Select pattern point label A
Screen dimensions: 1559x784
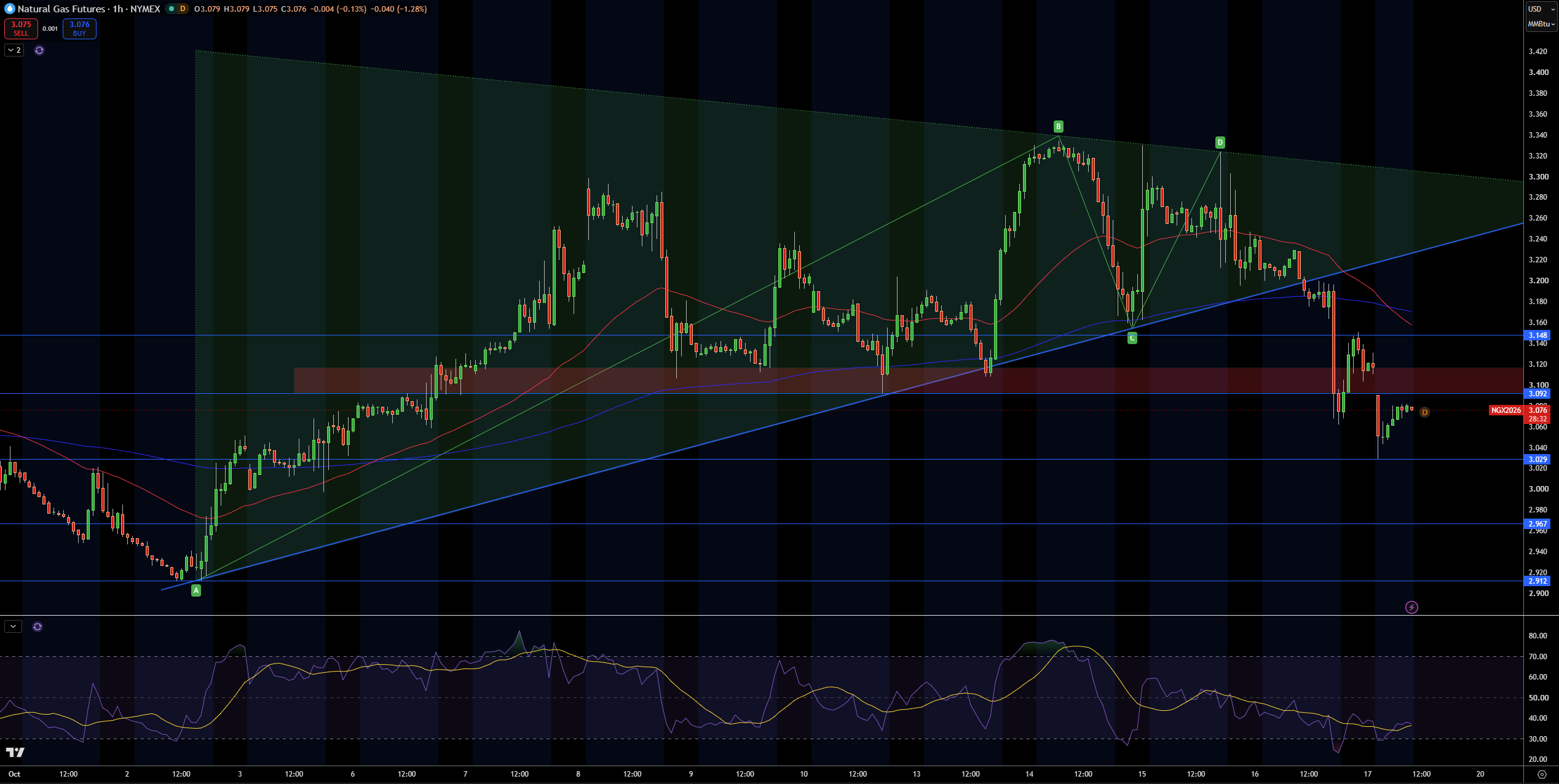196,590
